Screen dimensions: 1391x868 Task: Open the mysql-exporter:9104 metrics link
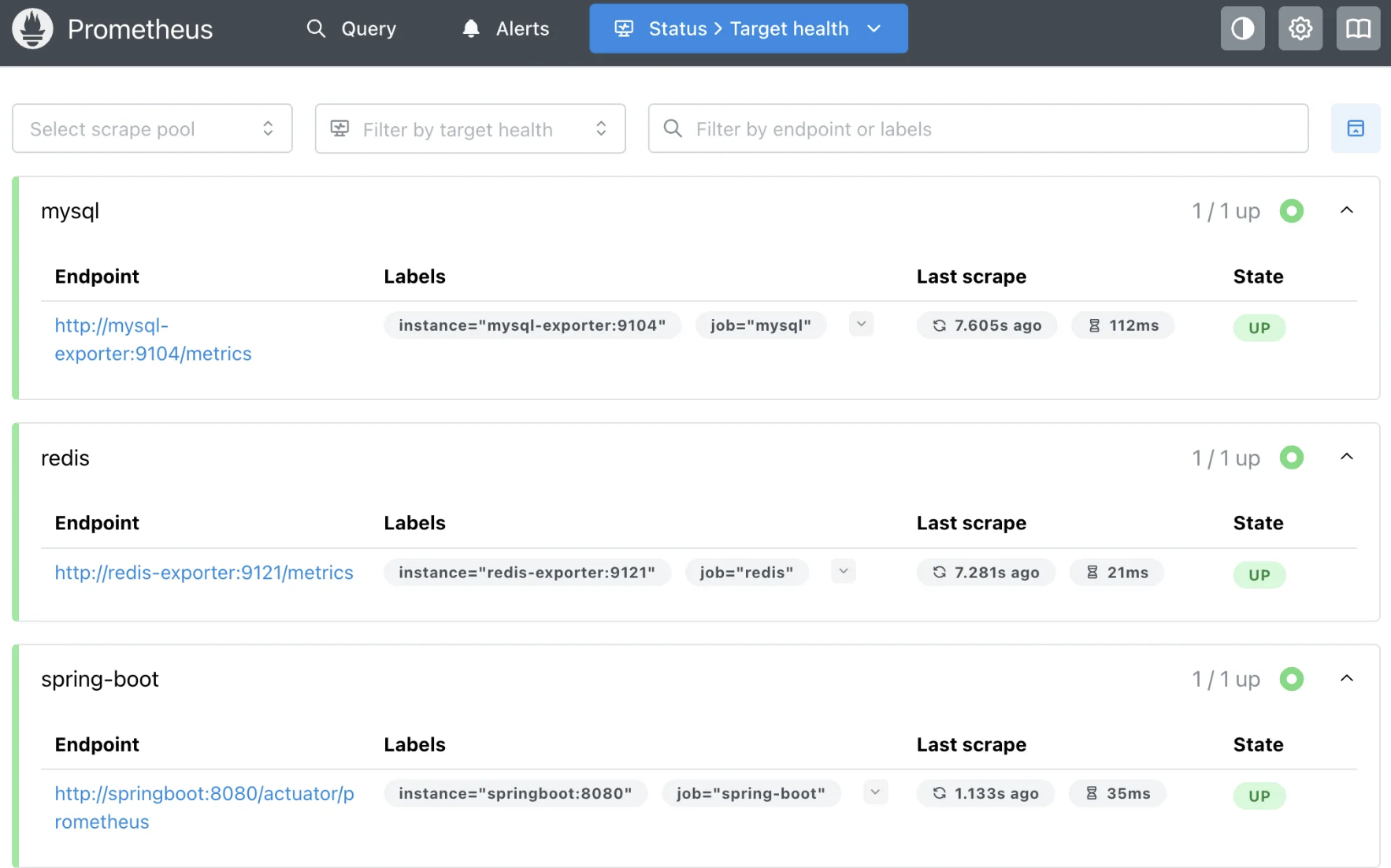[153, 339]
